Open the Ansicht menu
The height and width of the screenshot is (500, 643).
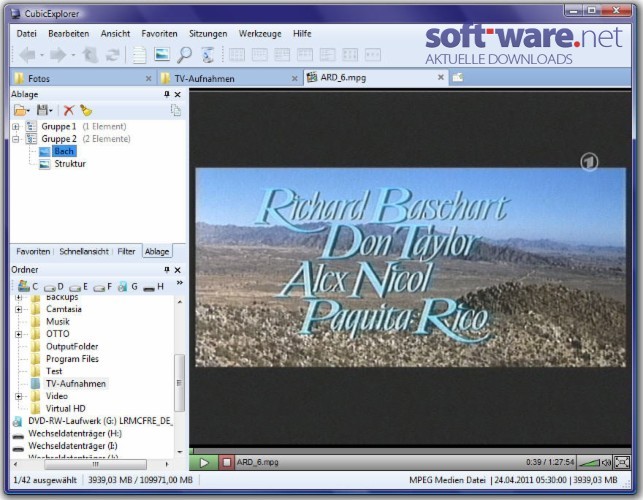coord(115,34)
